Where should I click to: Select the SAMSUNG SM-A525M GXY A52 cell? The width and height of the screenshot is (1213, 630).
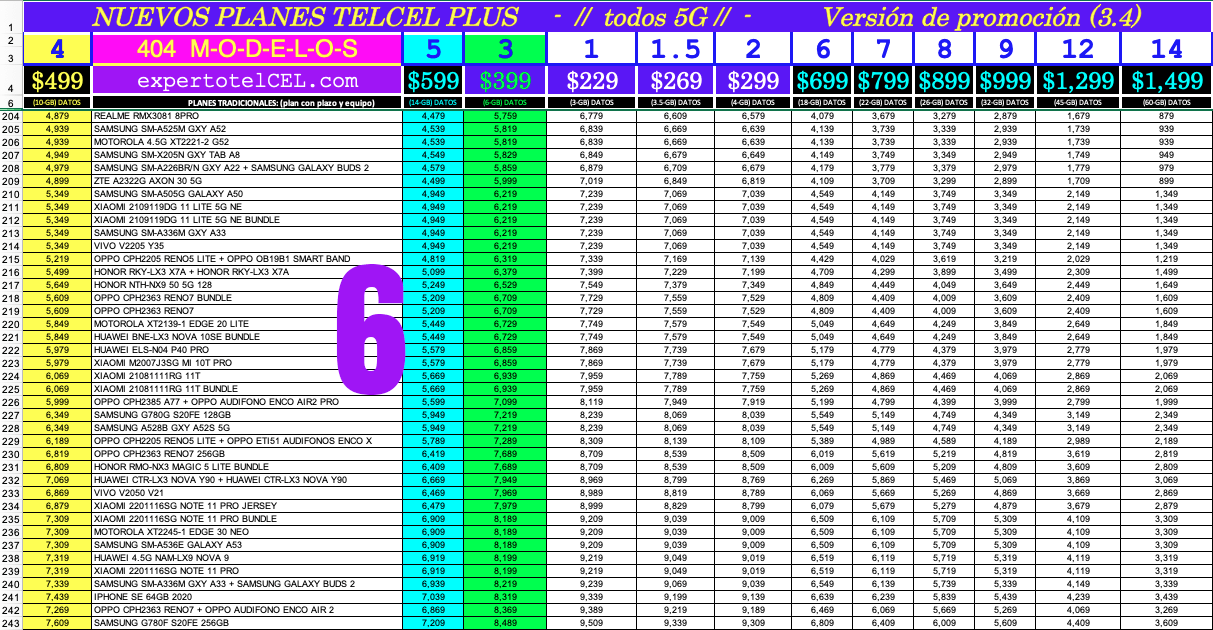pyautogui.click(x=247, y=129)
